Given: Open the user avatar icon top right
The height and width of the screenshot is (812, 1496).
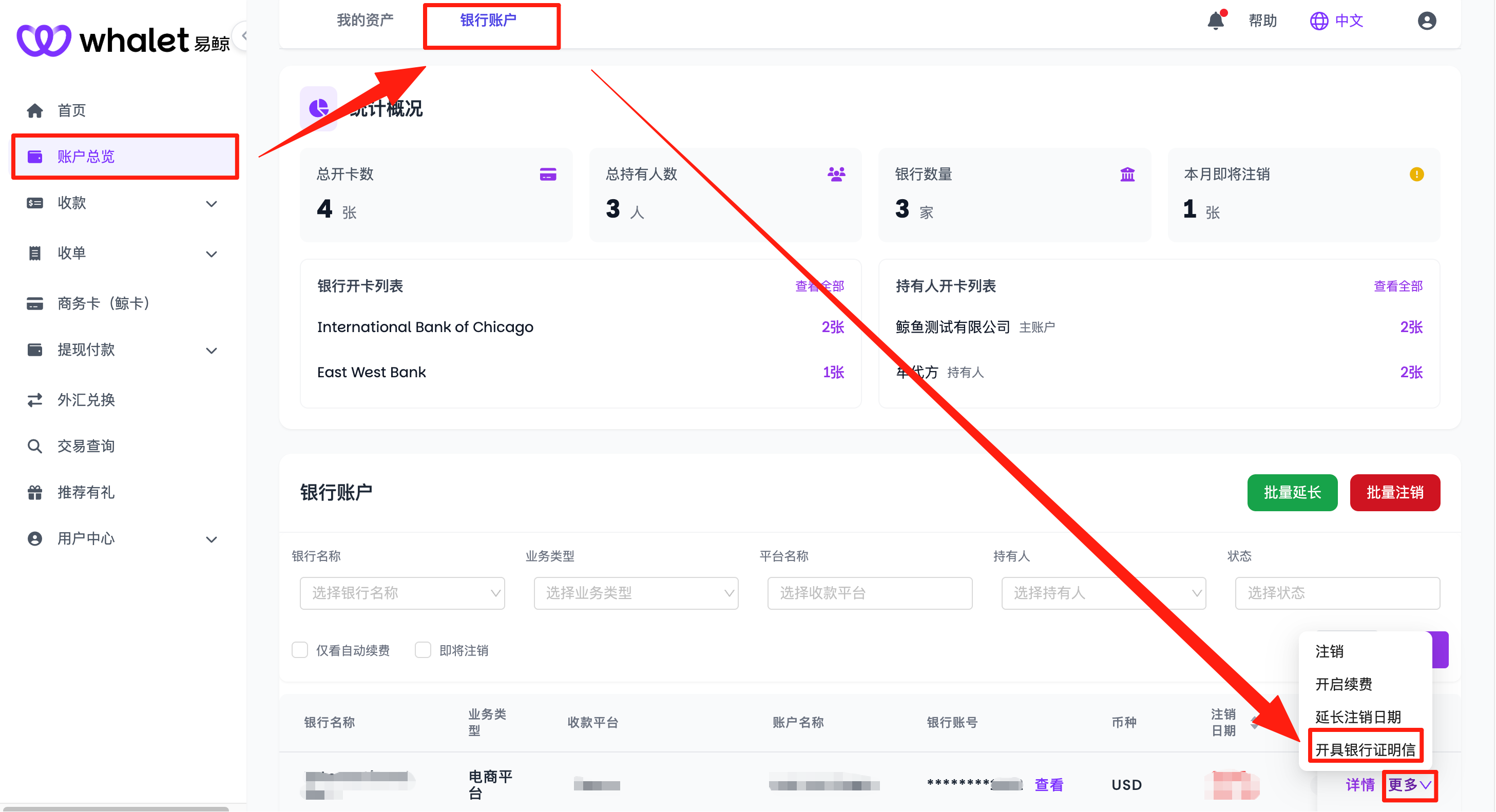Looking at the screenshot, I should (x=1427, y=21).
